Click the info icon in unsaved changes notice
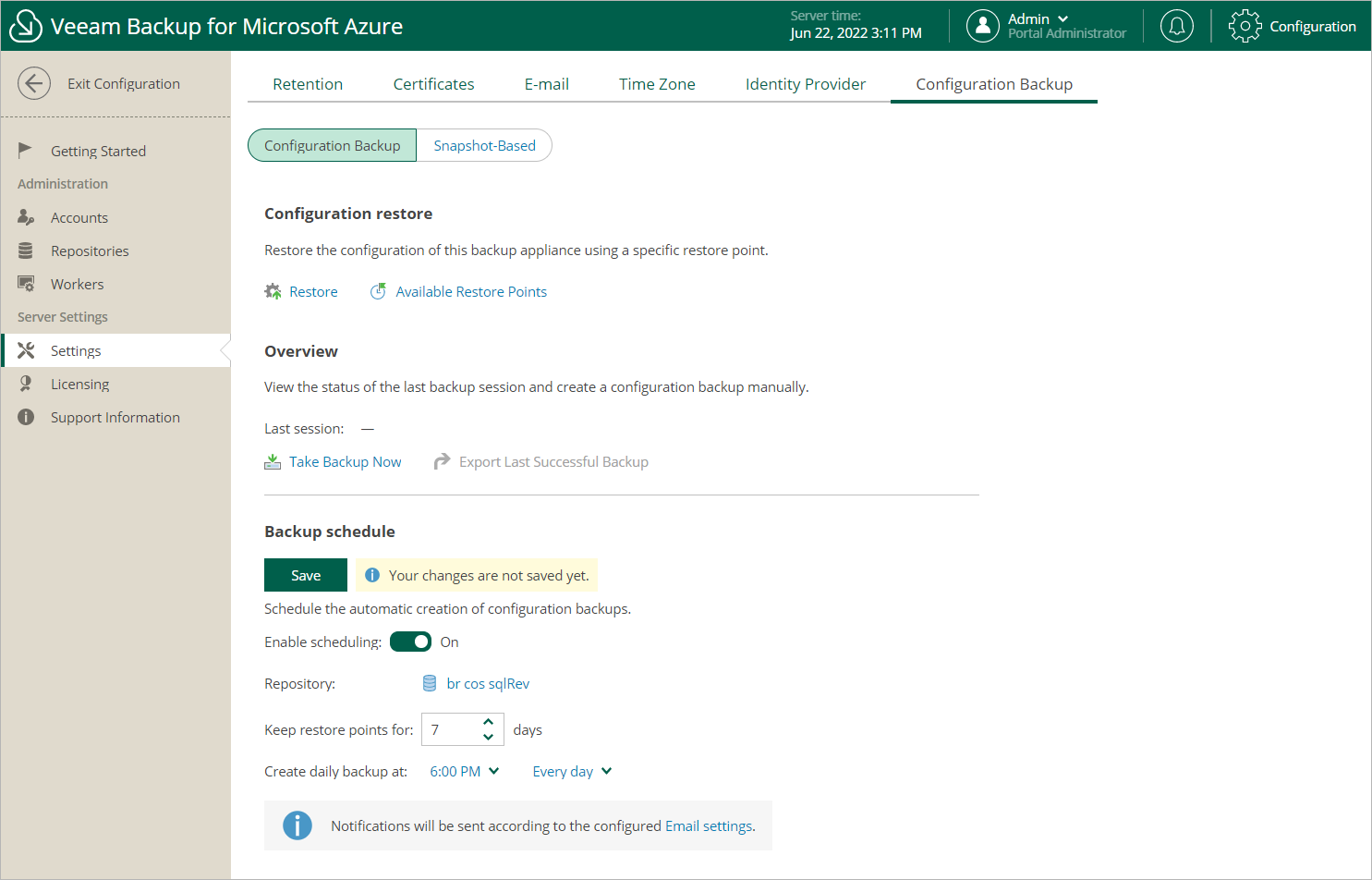Viewport: 1372px width, 880px height. (372, 575)
